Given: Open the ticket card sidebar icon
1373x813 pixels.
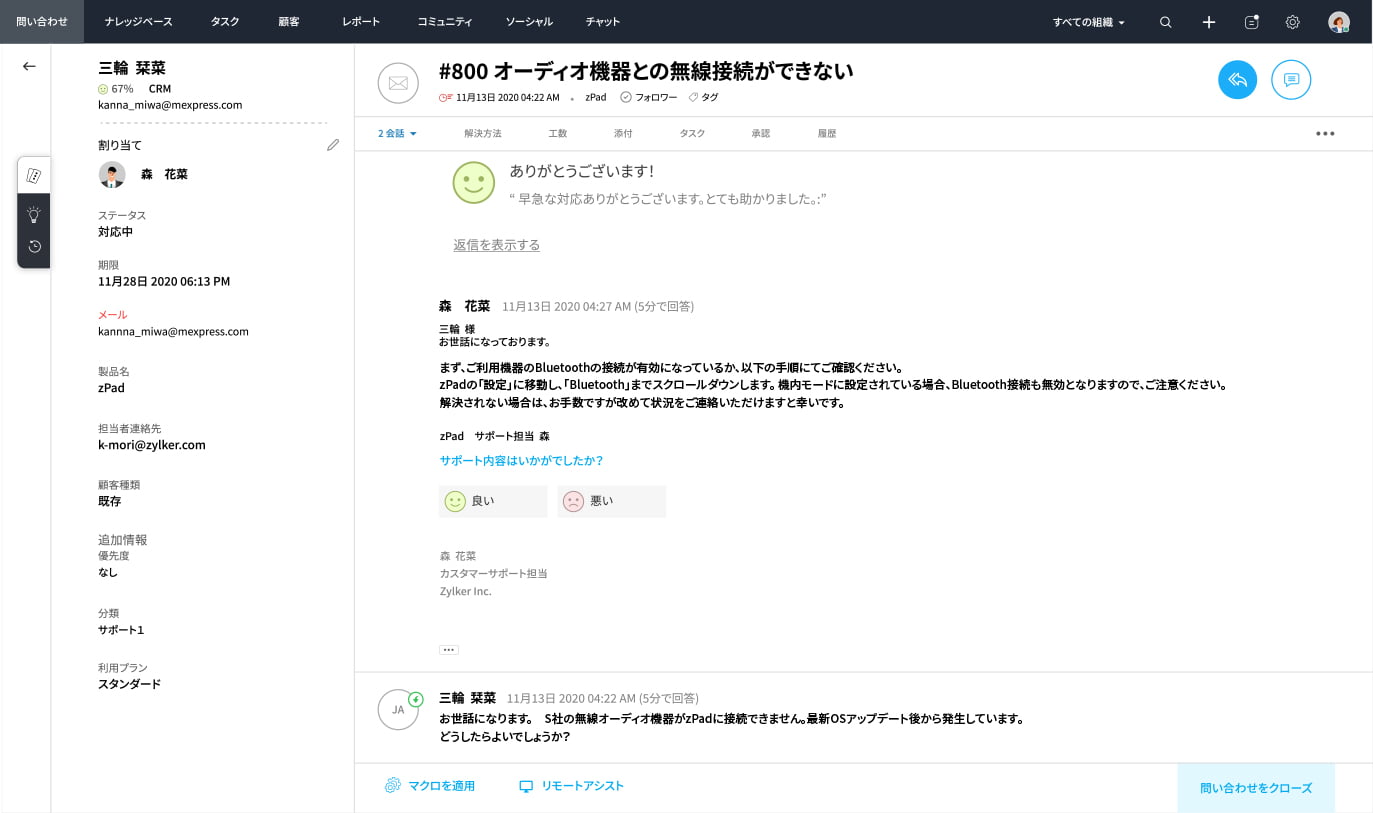Looking at the screenshot, I should pyautogui.click(x=33, y=175).
